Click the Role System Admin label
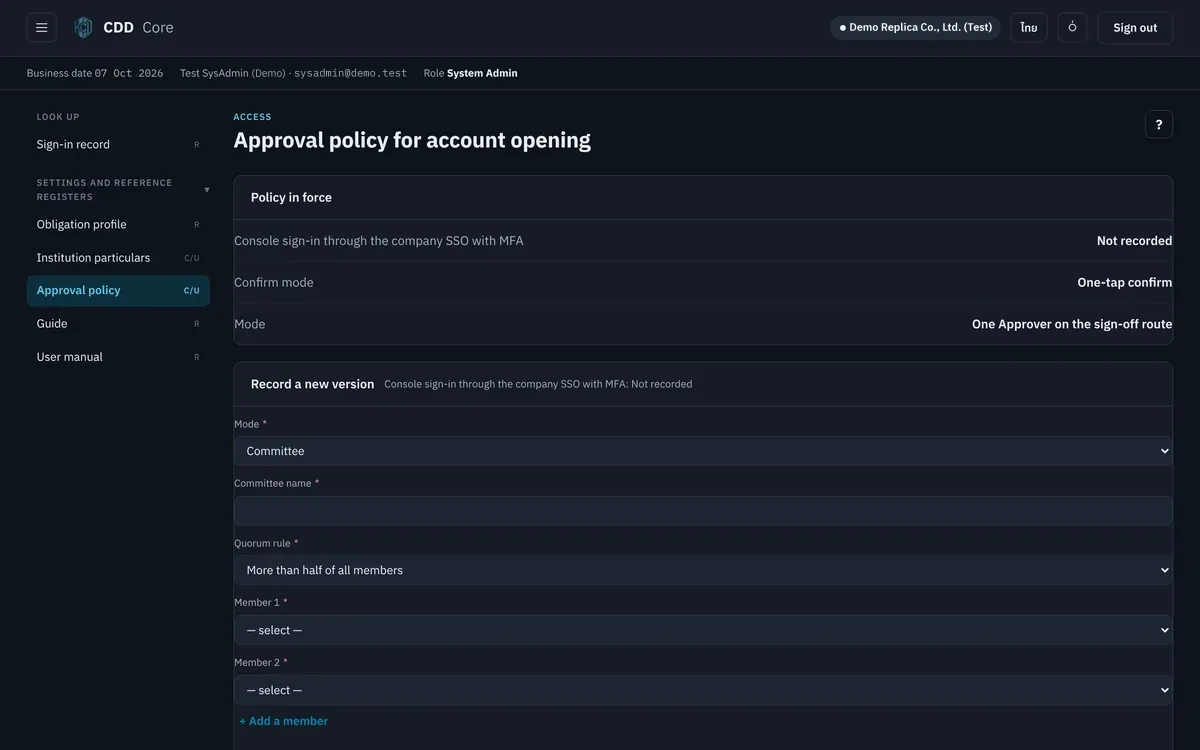This screenshot has width=1200, height=750. tap(470, 73)
